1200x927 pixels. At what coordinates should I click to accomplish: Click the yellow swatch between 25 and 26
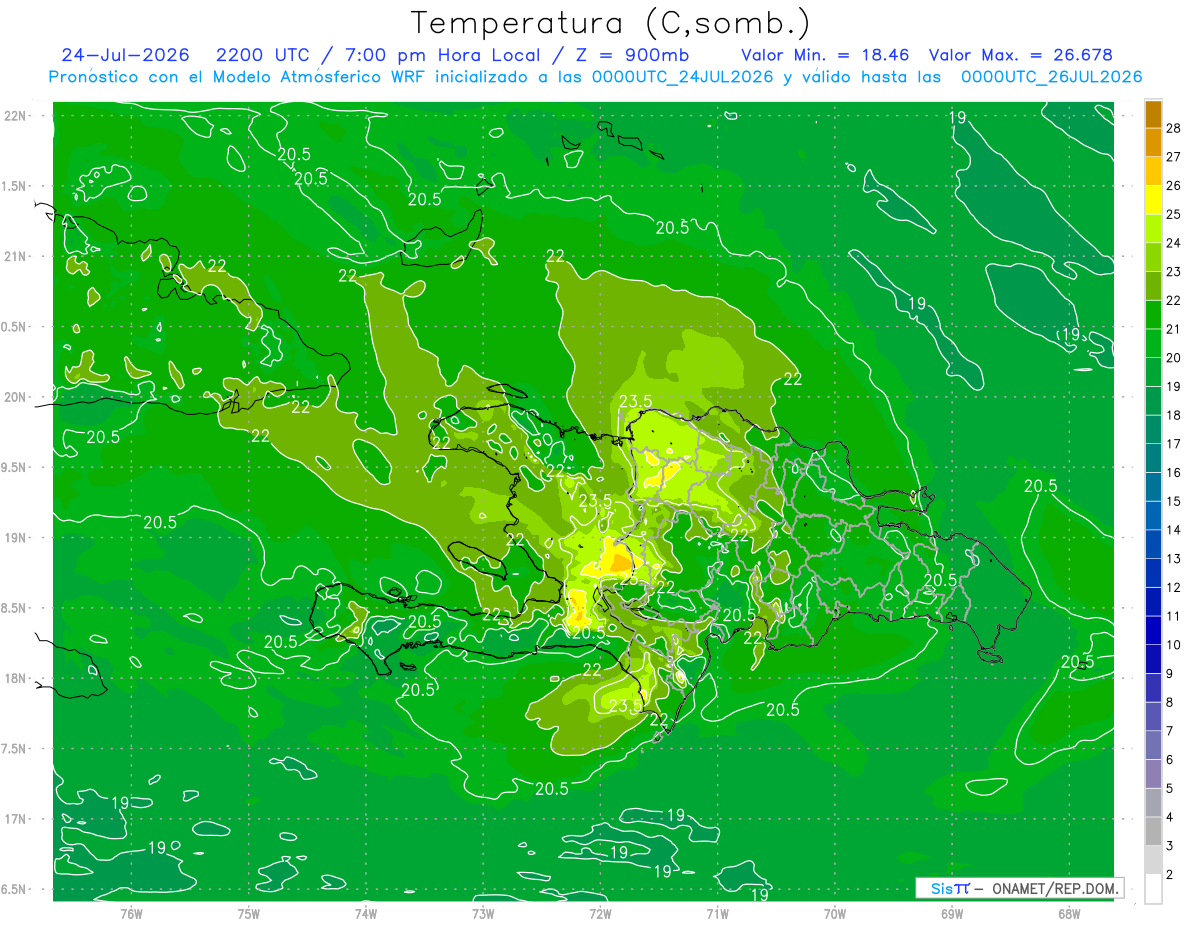[x=1153, y=200]
